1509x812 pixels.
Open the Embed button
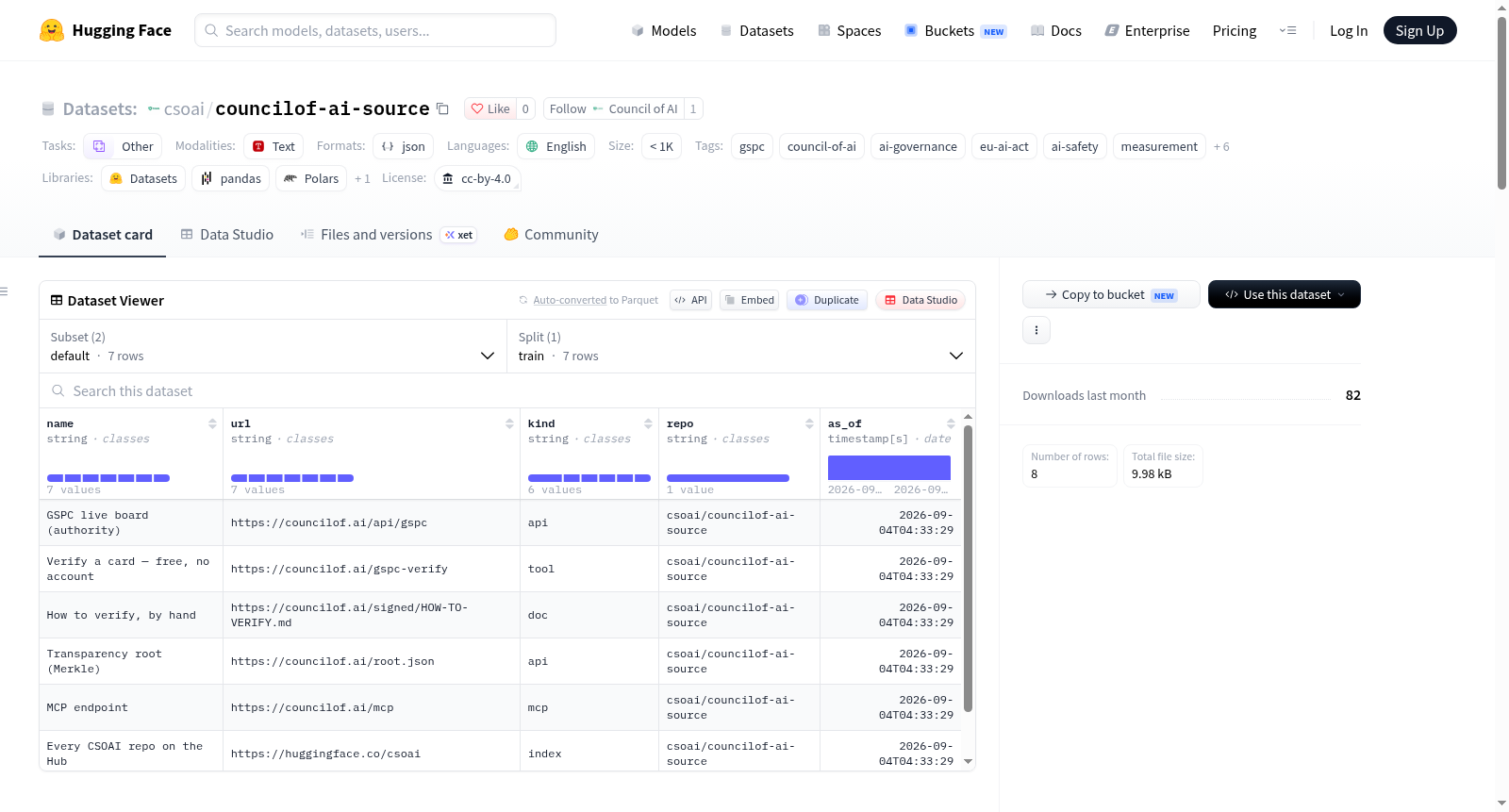[750, 300]
